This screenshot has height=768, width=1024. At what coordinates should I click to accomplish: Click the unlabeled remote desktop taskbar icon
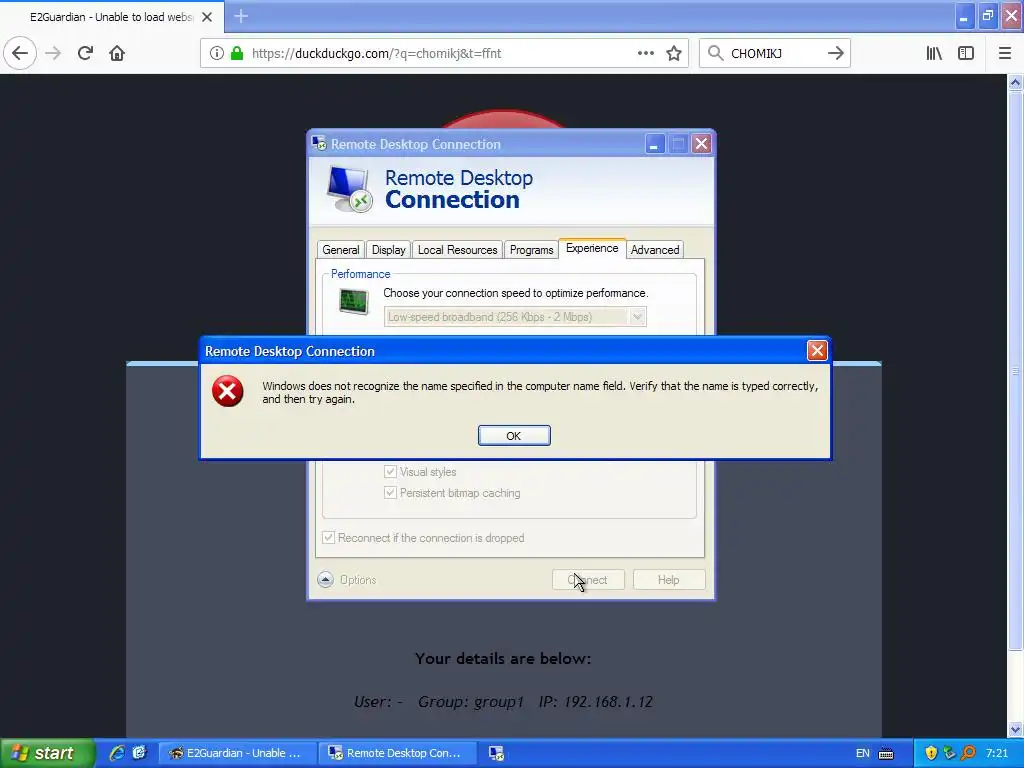tap(496, 753)
